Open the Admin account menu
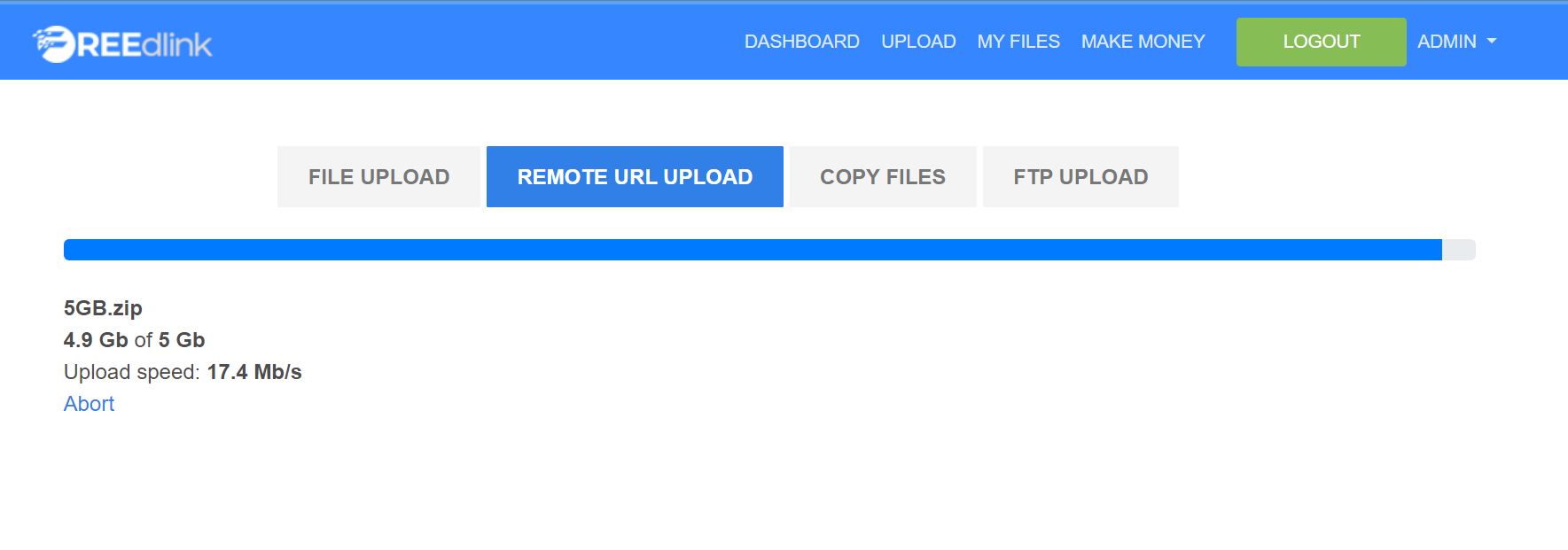Image resolution: width=1568 pixels, height=550 pixels. click(1447, 42)
